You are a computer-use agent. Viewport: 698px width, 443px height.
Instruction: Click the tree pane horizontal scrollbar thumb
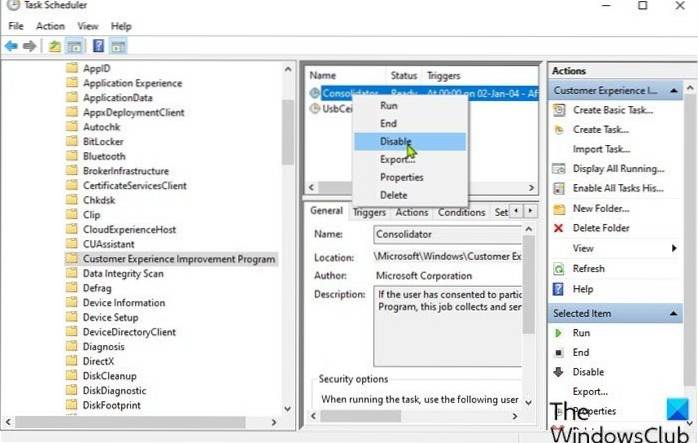(130, 422)
